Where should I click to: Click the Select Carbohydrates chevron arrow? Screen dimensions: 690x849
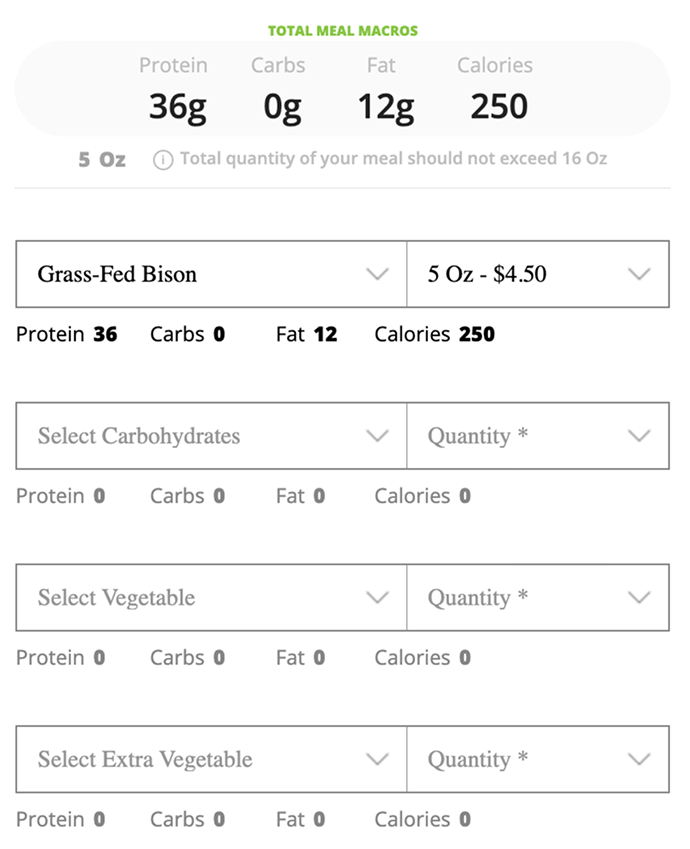point(378,436)
